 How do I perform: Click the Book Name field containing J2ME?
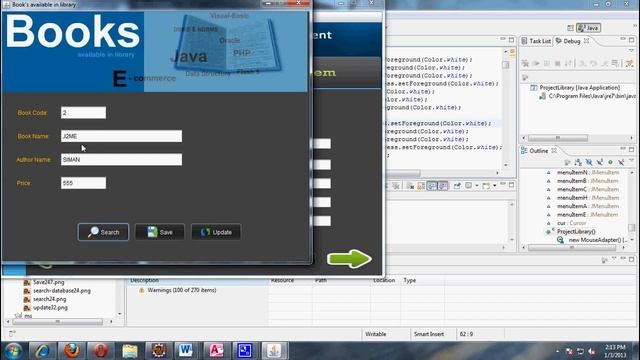click(x=121, y=136)
